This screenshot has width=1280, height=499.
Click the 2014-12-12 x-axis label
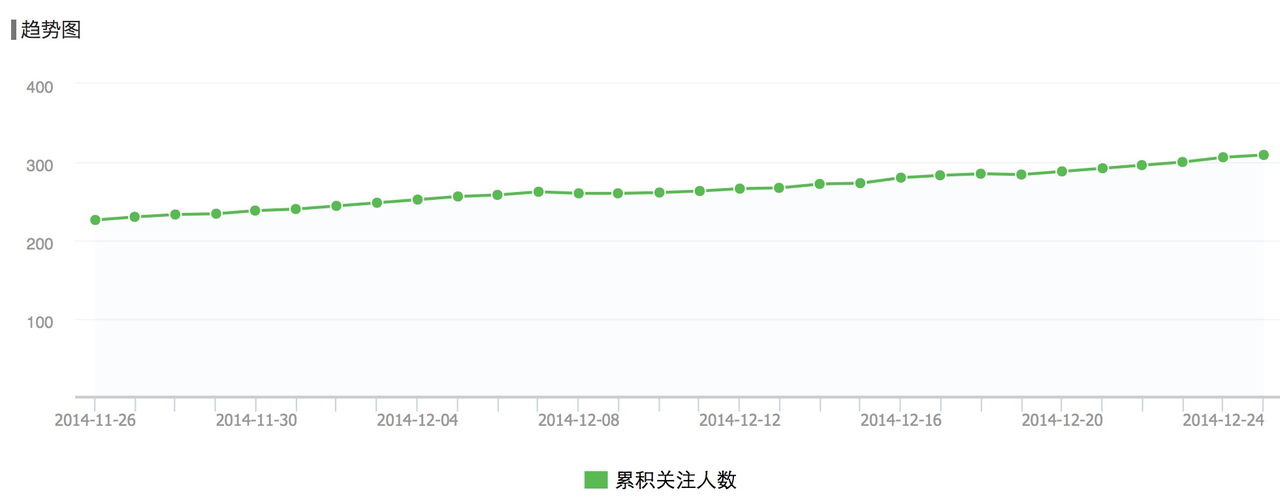(x=739, y=420)
